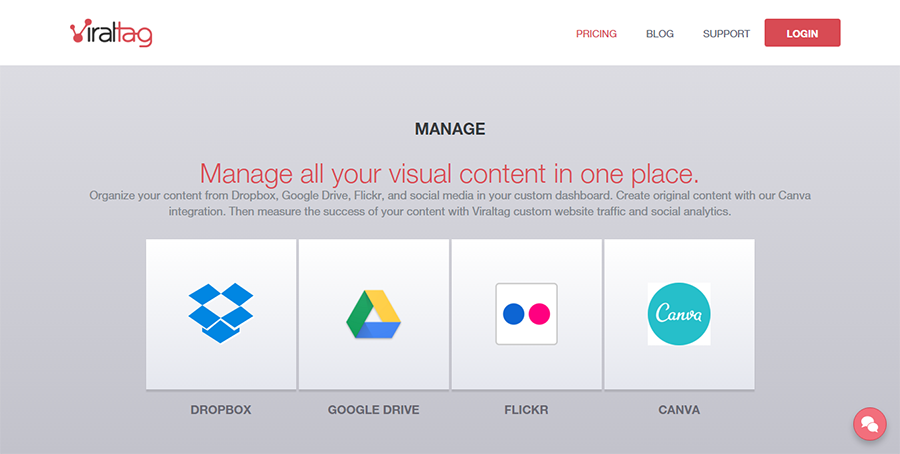Select the GOOGLE DRIVE label text
Viewport: 900px width, 454px height.
click(x=374, y=410)
